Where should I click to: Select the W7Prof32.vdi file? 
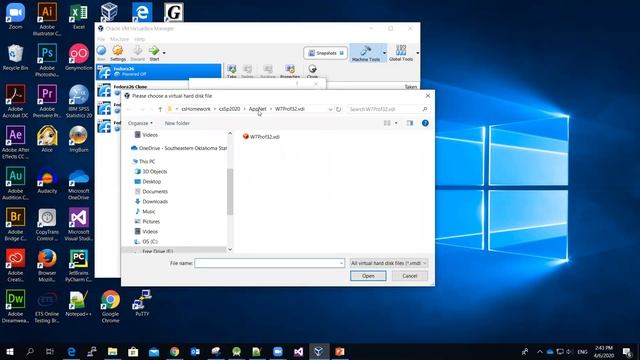261,137
